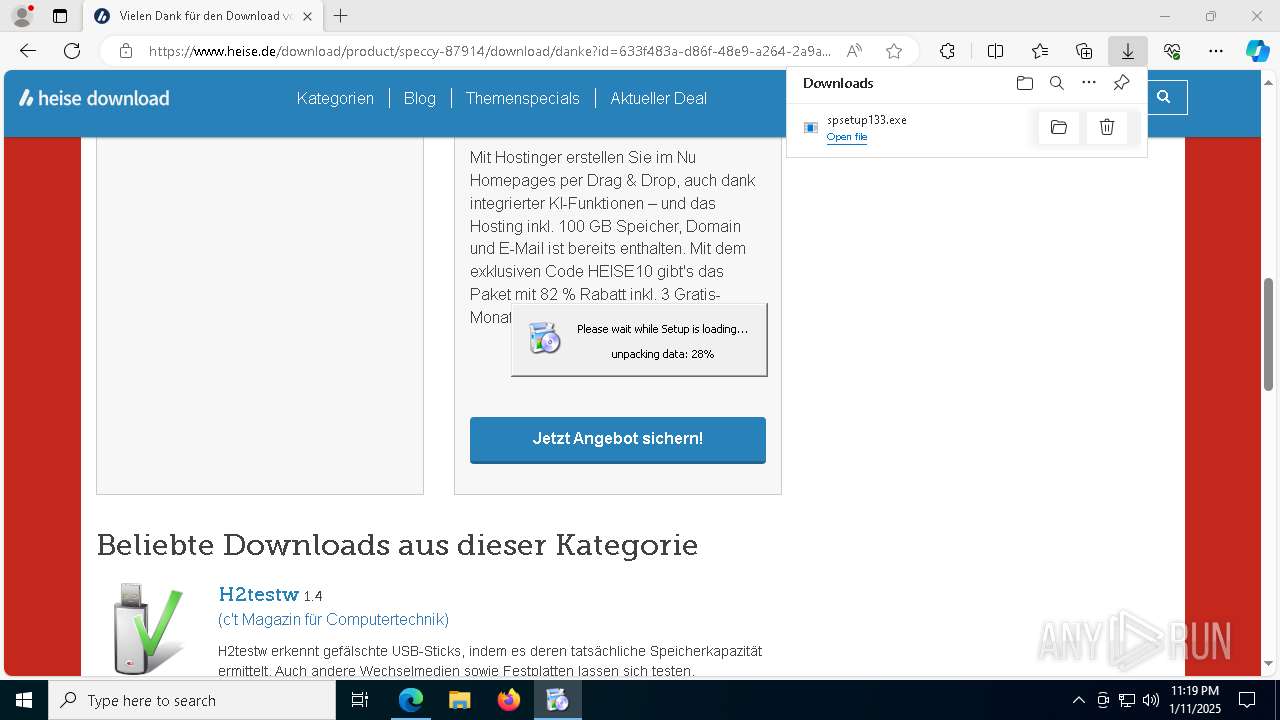Screen dimensions: 1280x720
Task: Open Edge Settings and more menu
Action: pyautogui.click(x=1216, y=51)
